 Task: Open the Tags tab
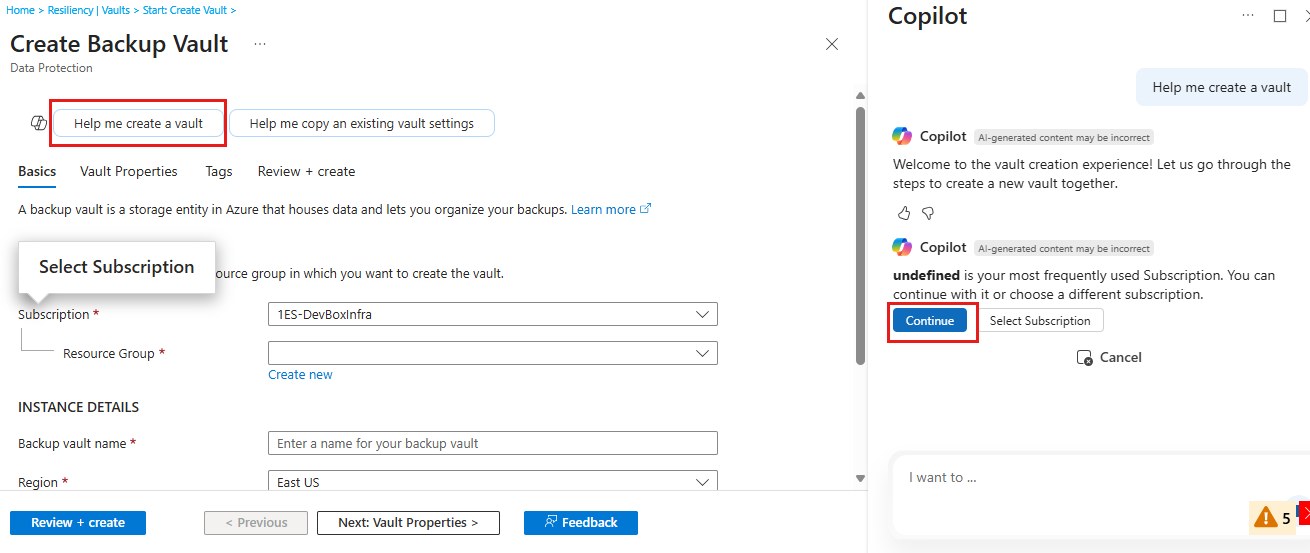point(219,172)
